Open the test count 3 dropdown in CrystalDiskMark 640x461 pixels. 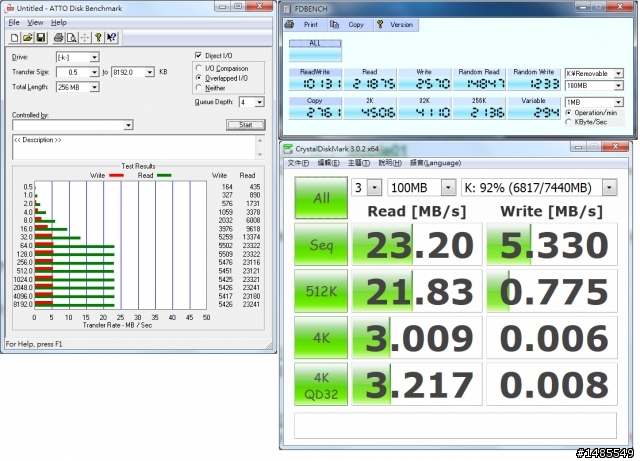[374, 188]
